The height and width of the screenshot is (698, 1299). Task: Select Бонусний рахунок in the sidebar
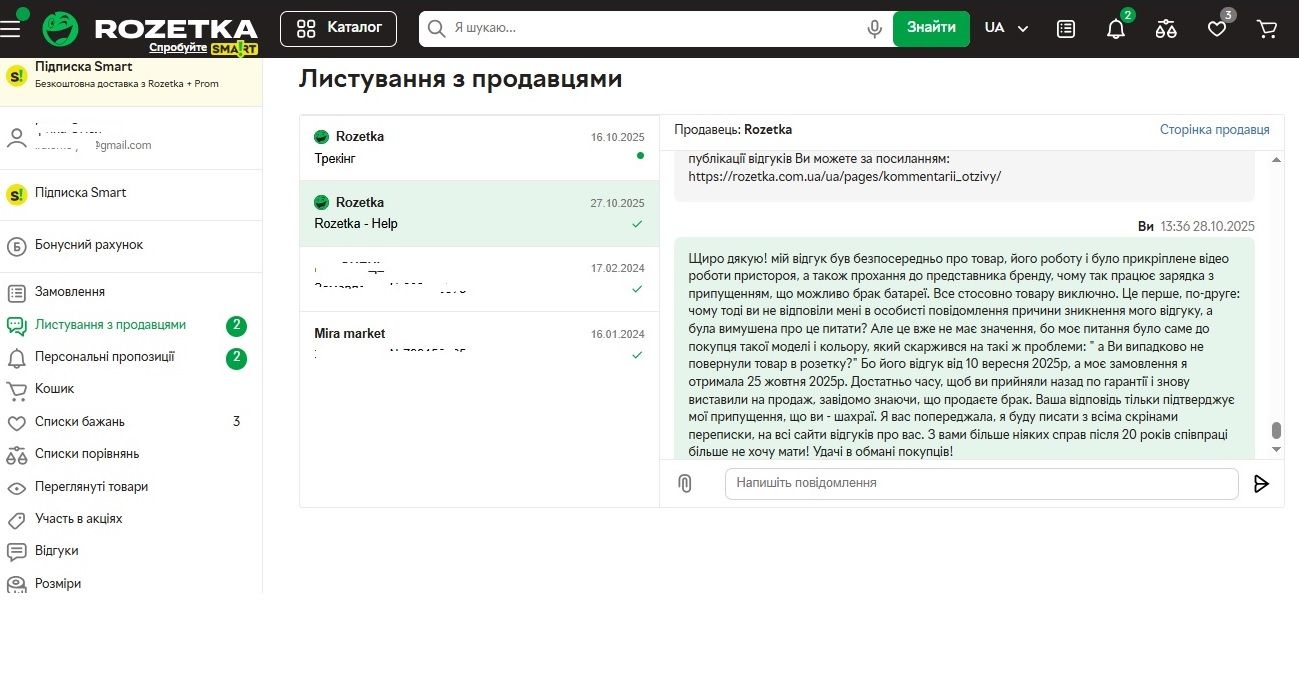[x=89, y=245]
